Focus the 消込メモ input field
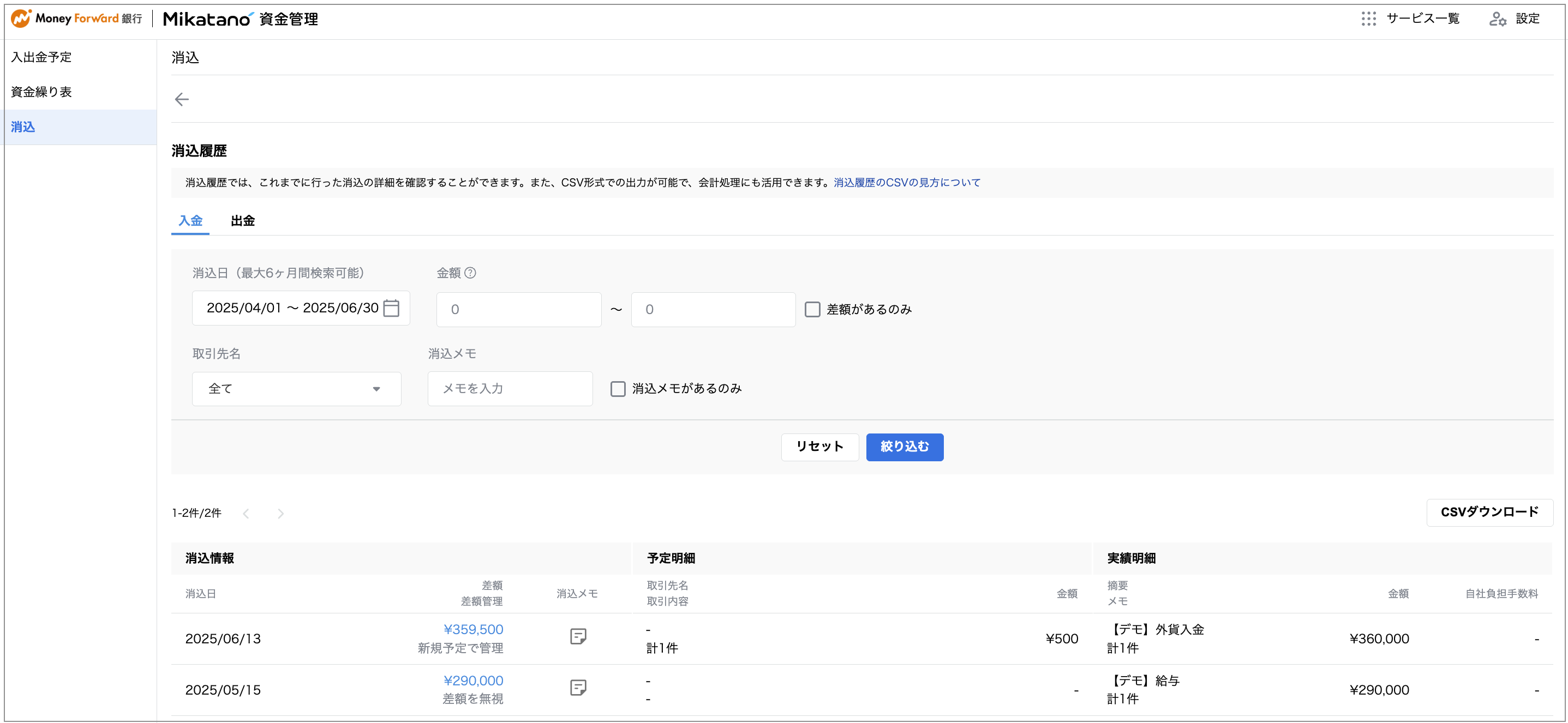Image resolution: width=1568 pixels, height=723 pixels. pyautogui.click(x=510, y=389)
